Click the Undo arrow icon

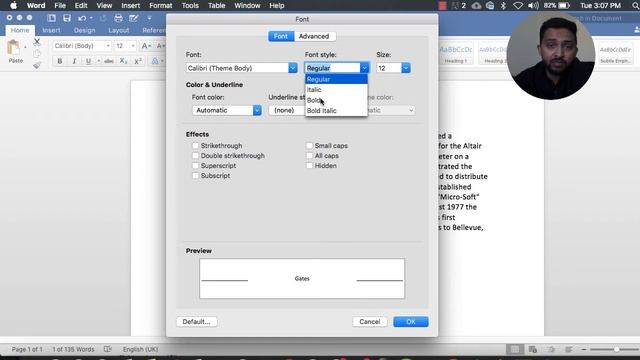82,18
